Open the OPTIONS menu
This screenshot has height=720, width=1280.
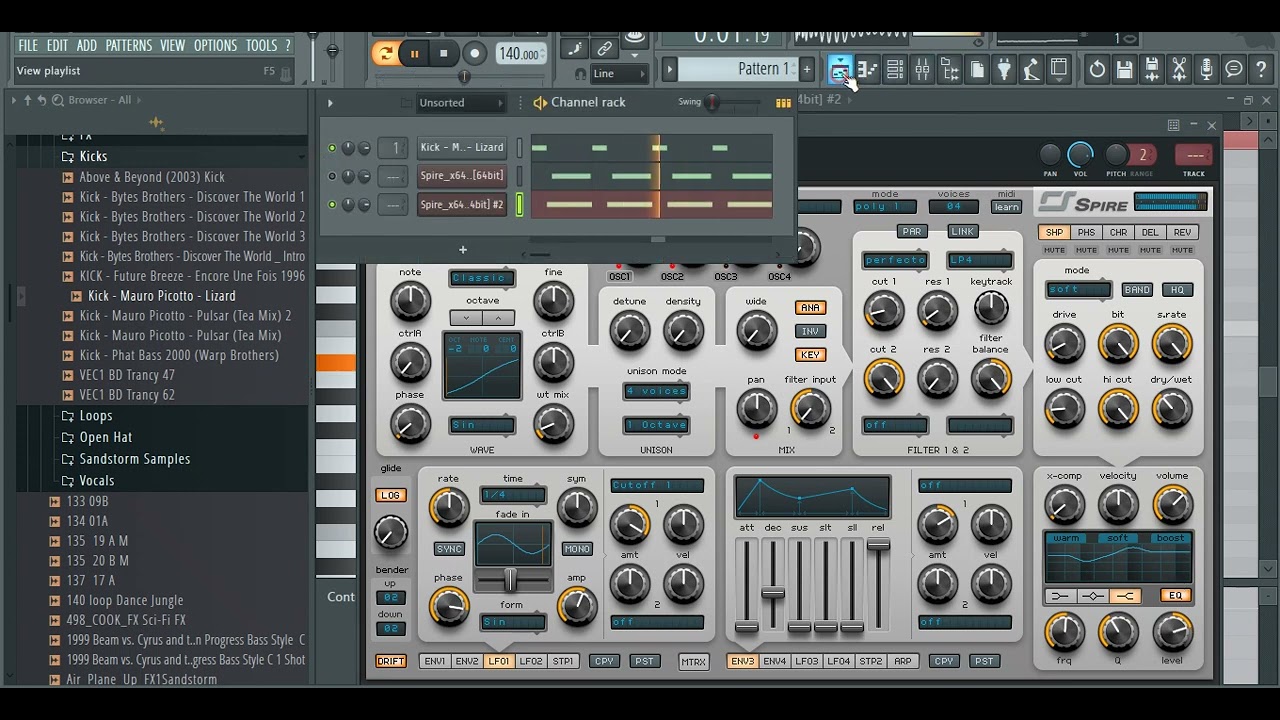coord(215,45)
